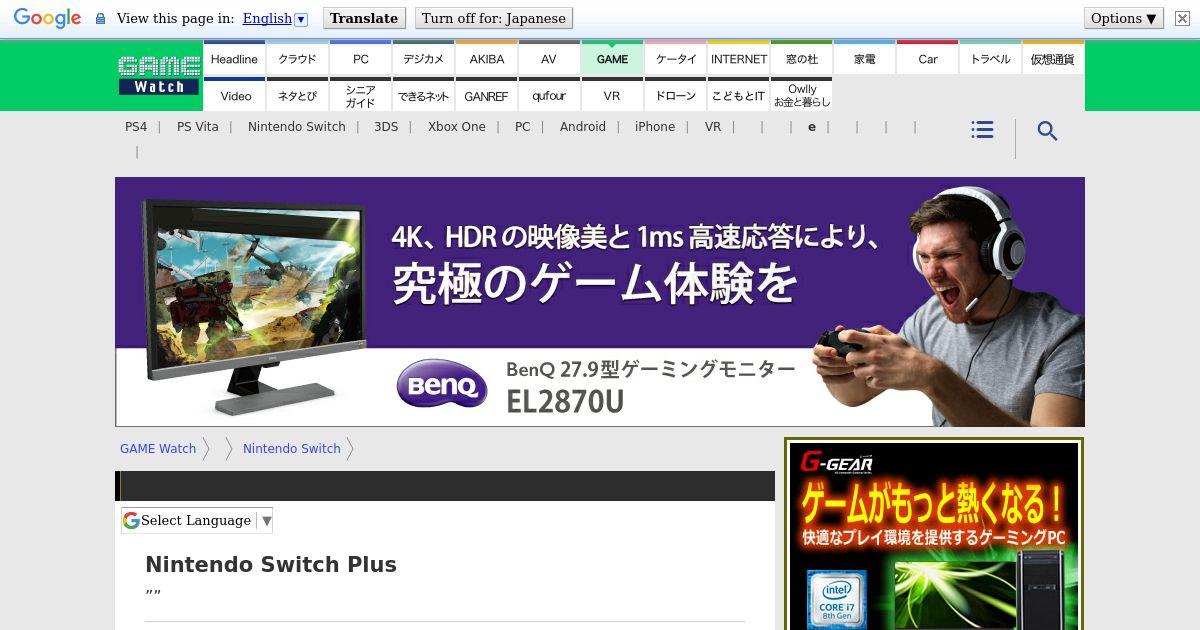
Task: Open the シニアガイド tab
Action: tap(360, 95)
